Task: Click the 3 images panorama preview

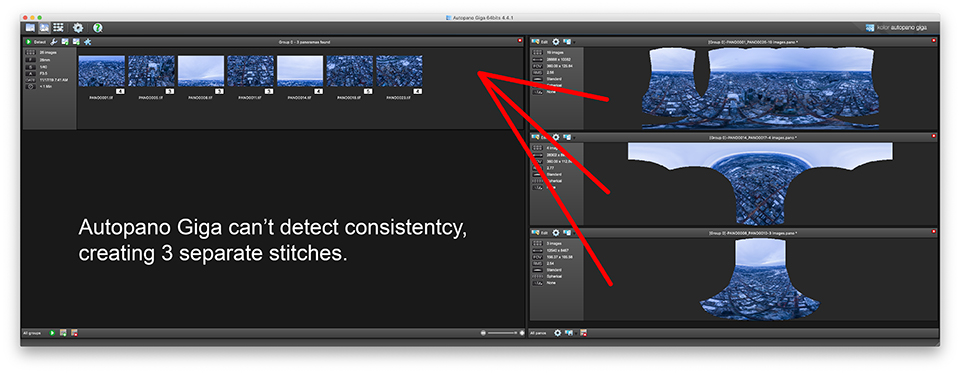Action: (x=760, y=279)
